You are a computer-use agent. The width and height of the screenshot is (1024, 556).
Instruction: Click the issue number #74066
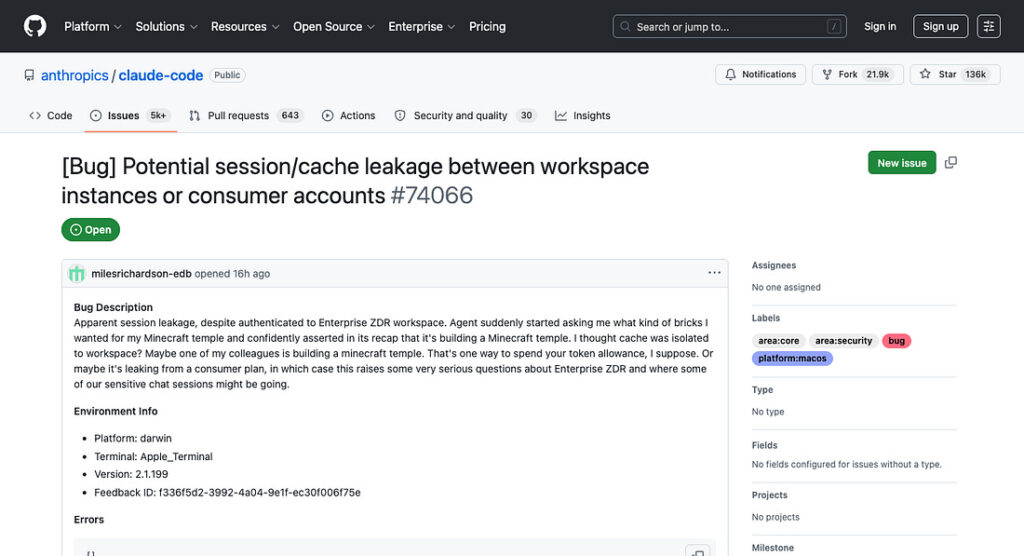click(432, 195)
